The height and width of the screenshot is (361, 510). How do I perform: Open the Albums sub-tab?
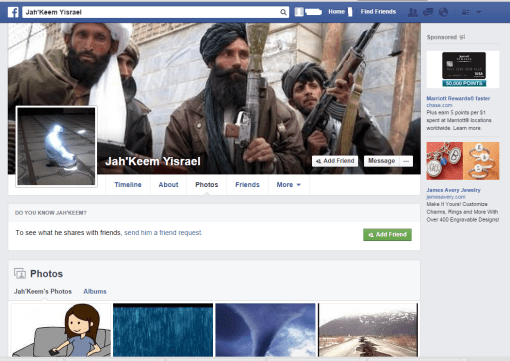click(x=95, y=291)
